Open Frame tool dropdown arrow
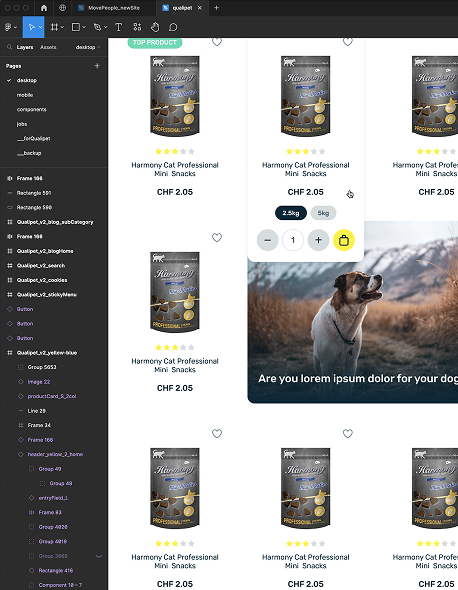The width and height of the screenshot is (458, 590). [x=62, y=27]
